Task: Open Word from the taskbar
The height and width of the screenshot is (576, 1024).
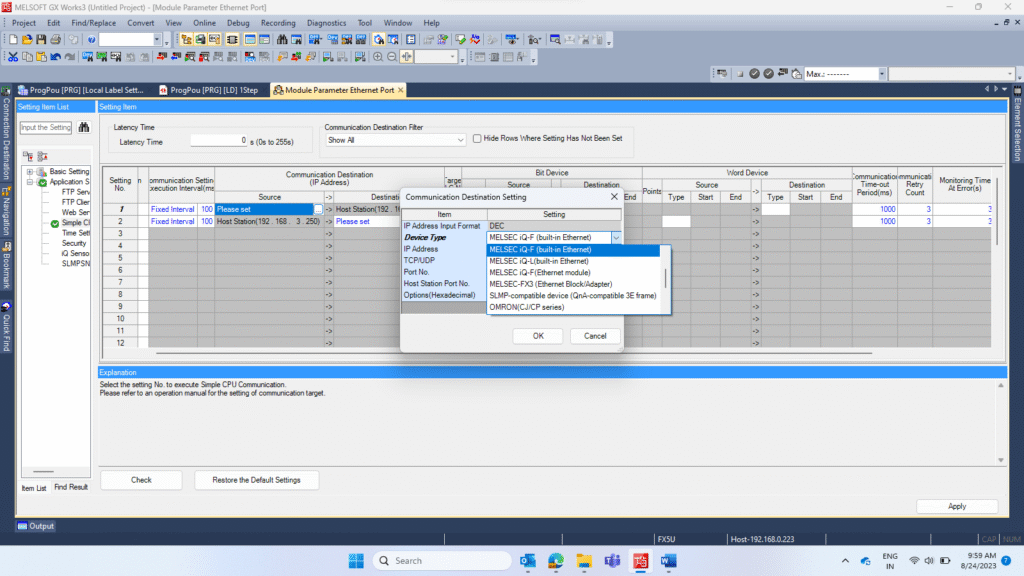Action: (x=668, y=561)
